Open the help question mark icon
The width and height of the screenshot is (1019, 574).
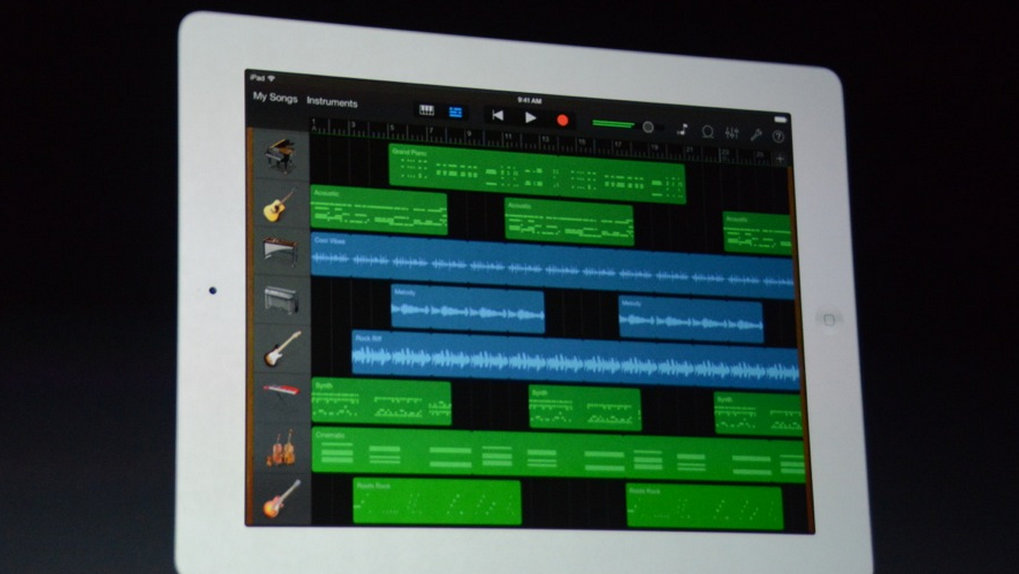(778, 136)
